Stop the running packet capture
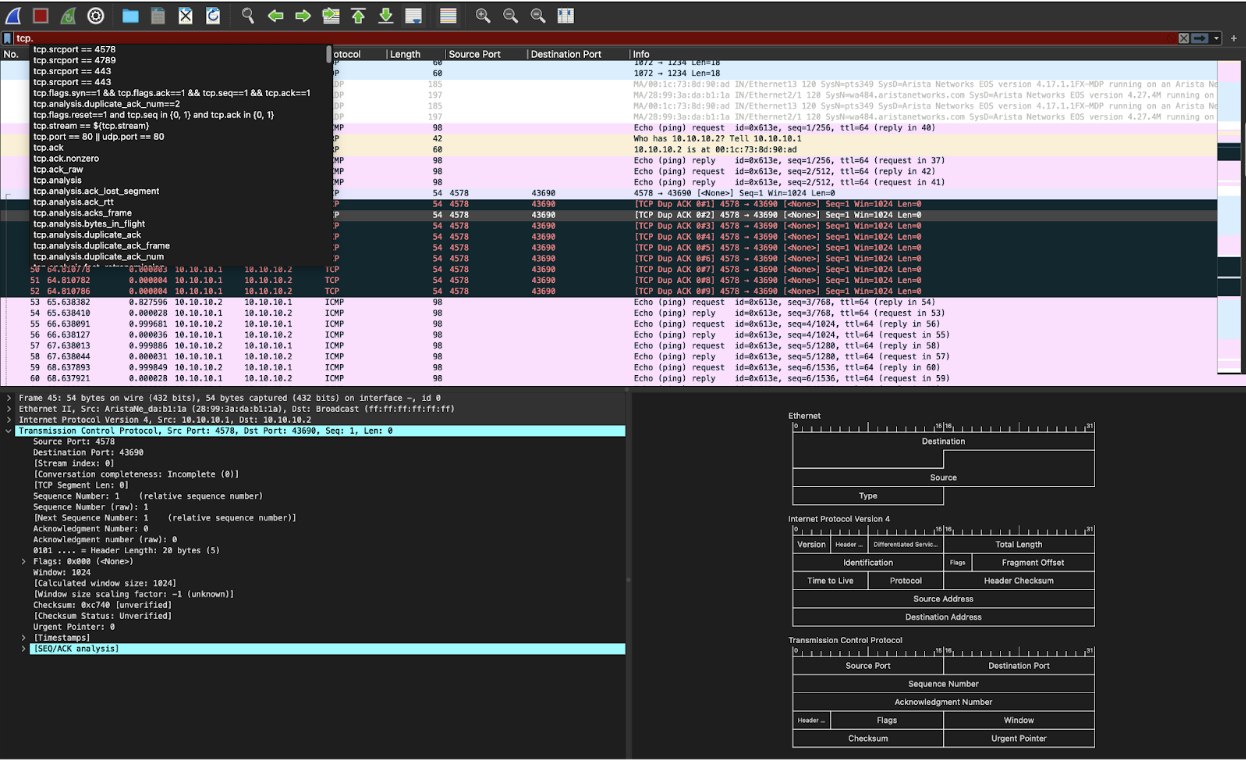 tap(39, 16)
